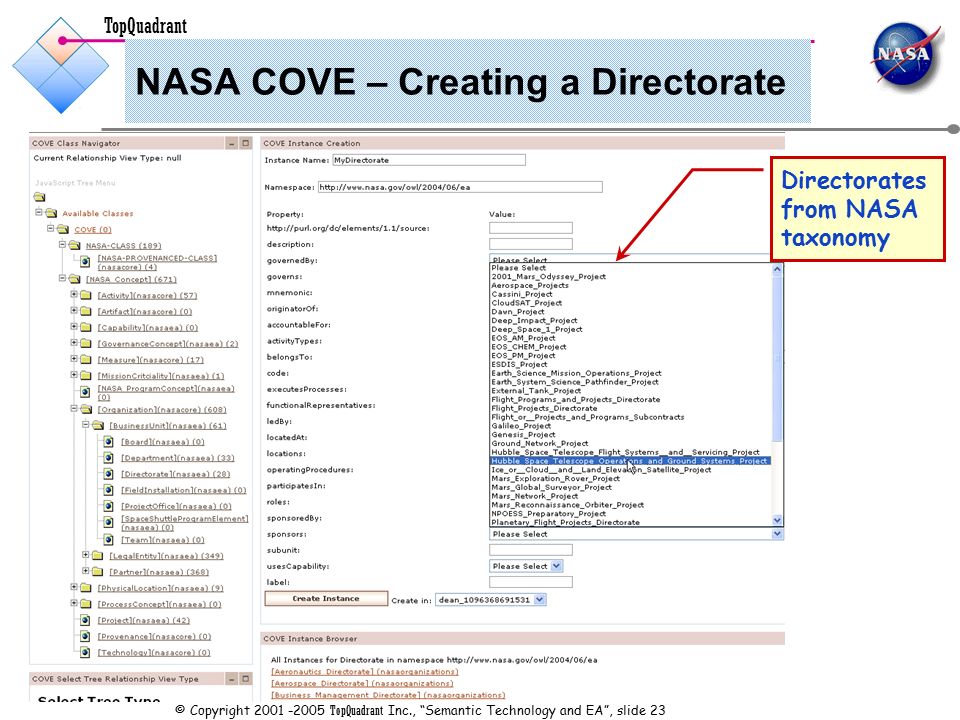The width and height of the screenshot is (960, 720).
Task: Collapse the Organization tree node
Action: [x=74, y=408]
